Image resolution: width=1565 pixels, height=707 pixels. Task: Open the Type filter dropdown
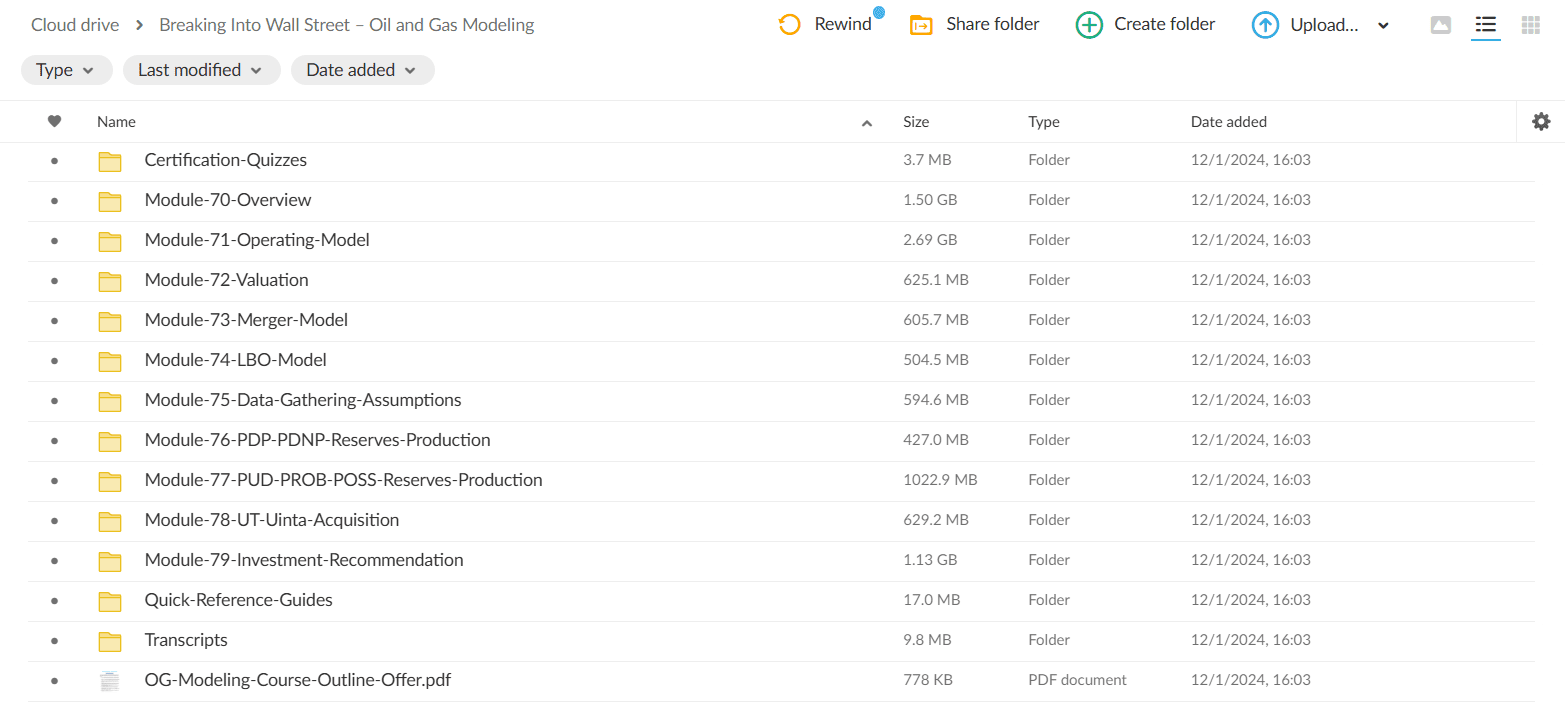click(x=67, y=70)
